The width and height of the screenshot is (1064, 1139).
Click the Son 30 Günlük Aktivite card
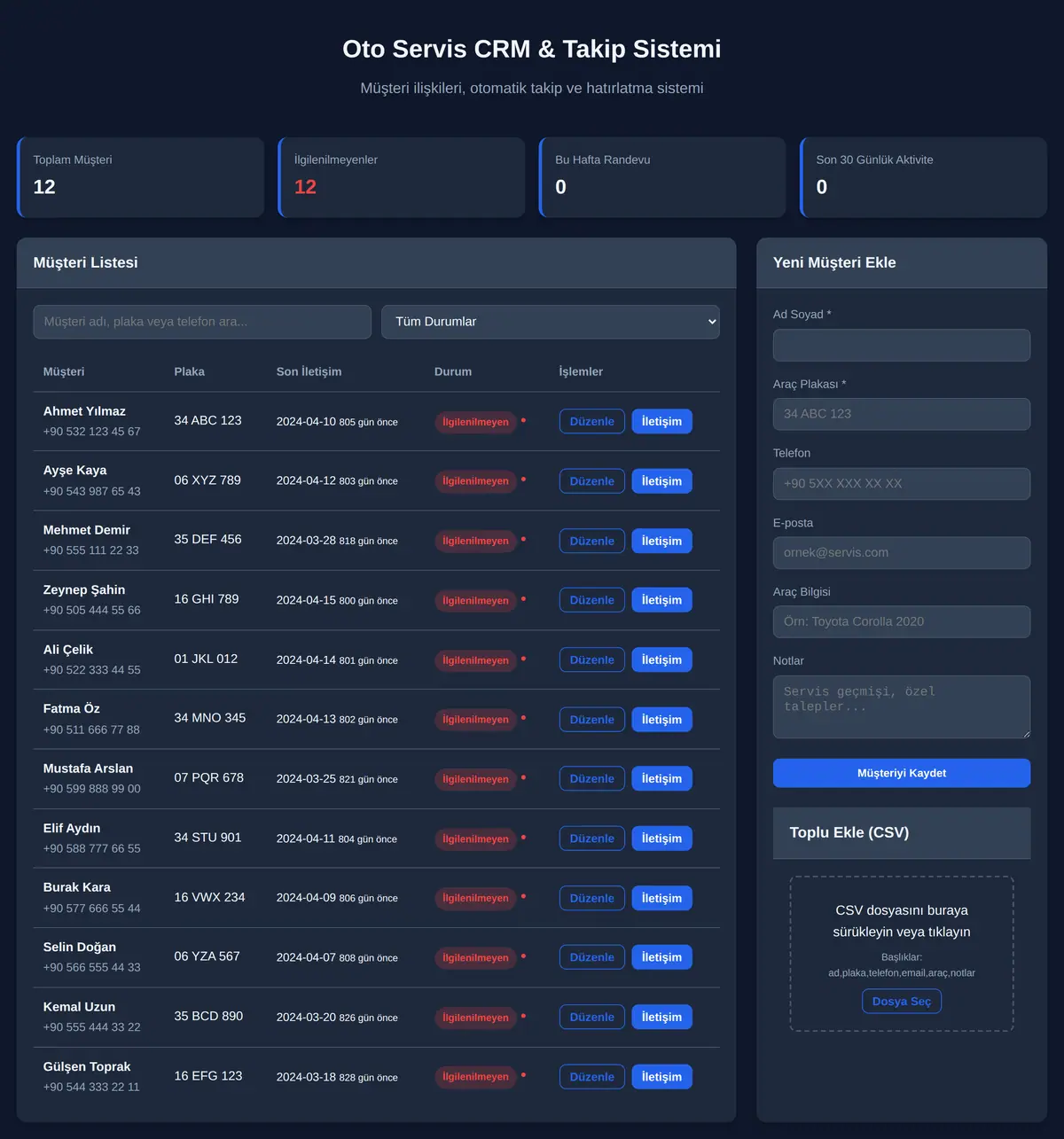[x=923, y=177]
